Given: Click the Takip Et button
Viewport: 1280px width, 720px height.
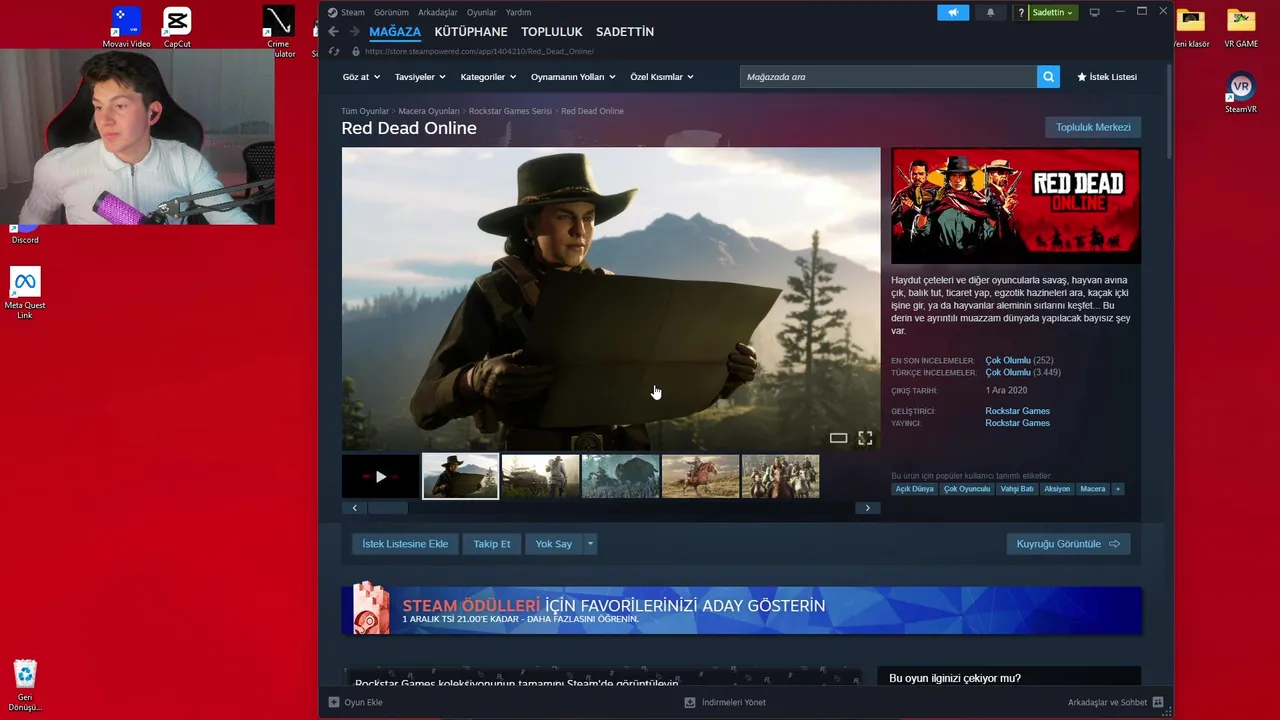Looking at the screenshot, I should point(492,544).
